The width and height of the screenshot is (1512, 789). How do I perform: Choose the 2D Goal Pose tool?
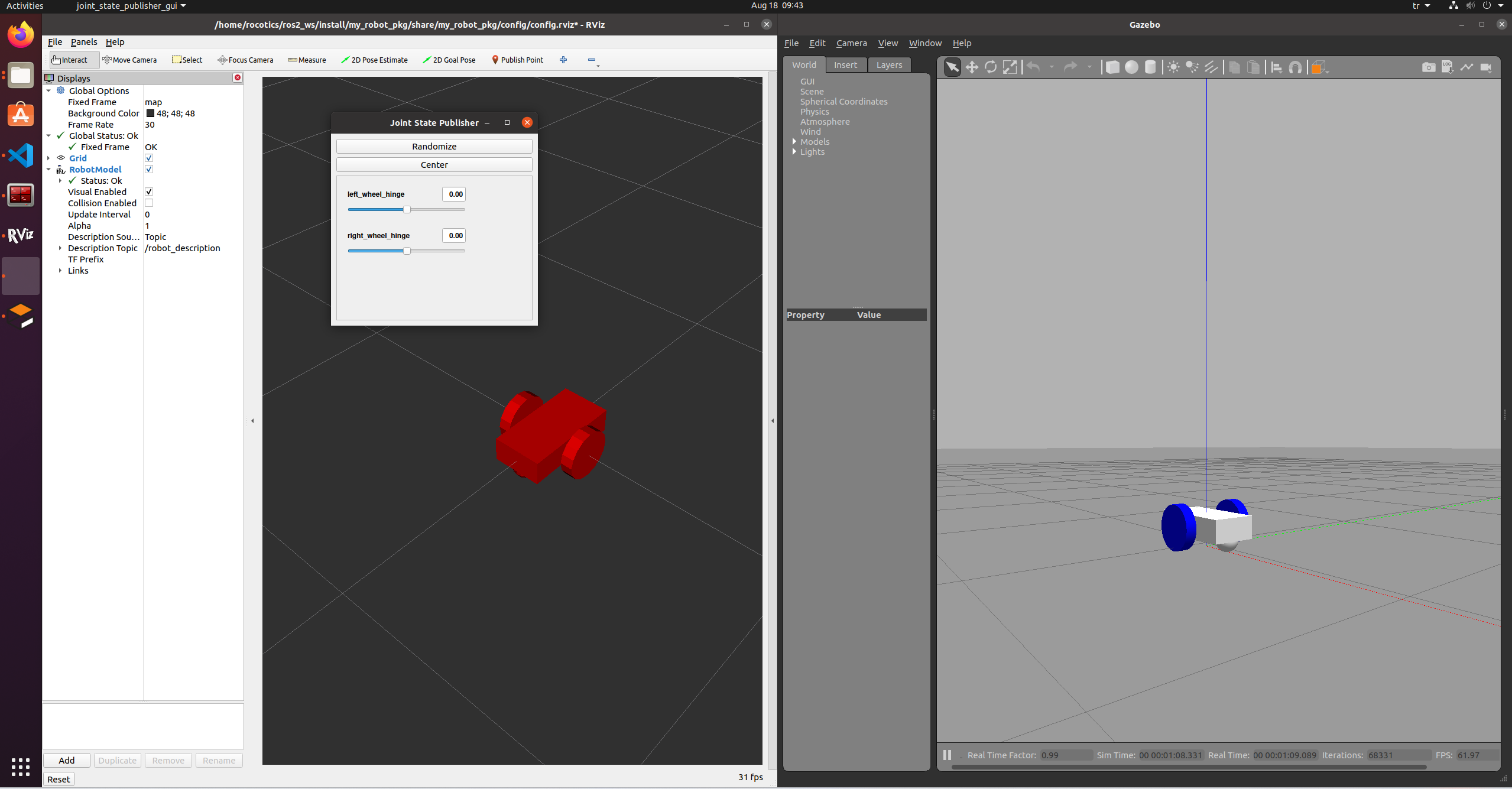[x=450, y=60]
